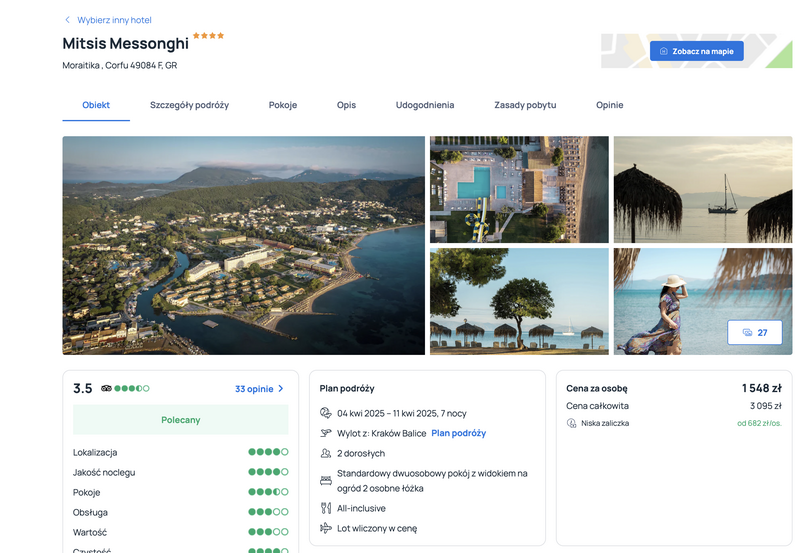This screenshot has height=553, width=800.
Task: Click the address Moraitika, Corfu 49084 F, GR
Action: (x=120, y=65)
